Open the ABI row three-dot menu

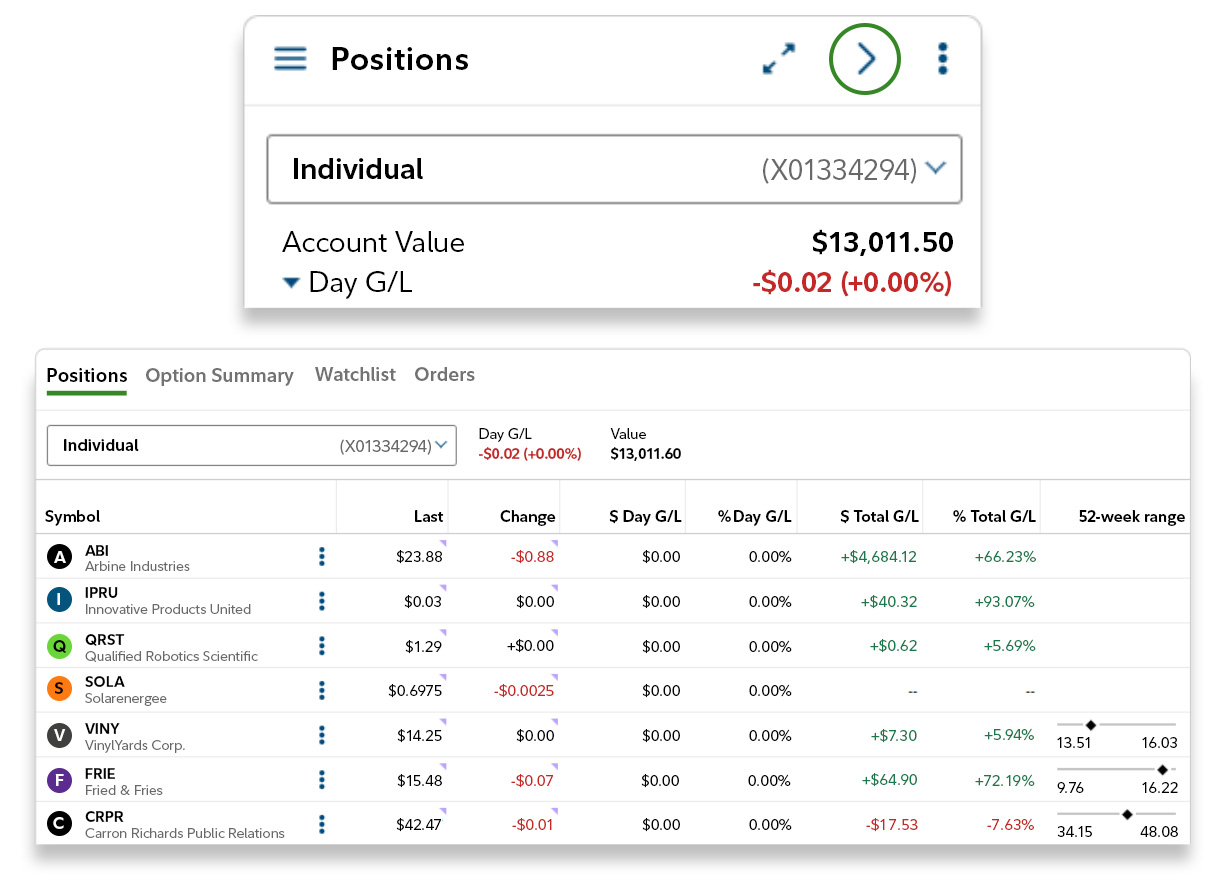coord(322,557)
